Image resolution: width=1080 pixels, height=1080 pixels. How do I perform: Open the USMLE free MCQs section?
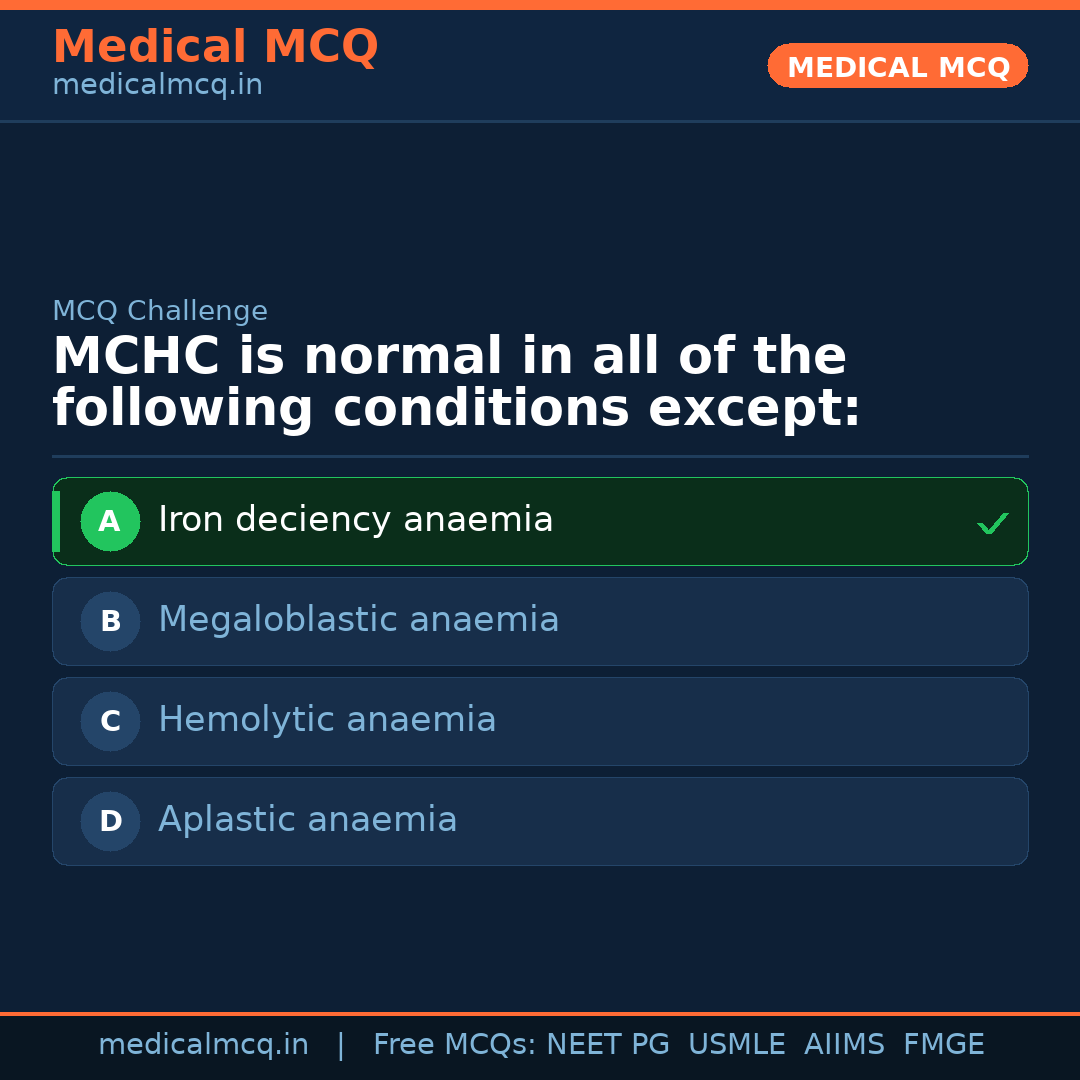click(737, 1044)
